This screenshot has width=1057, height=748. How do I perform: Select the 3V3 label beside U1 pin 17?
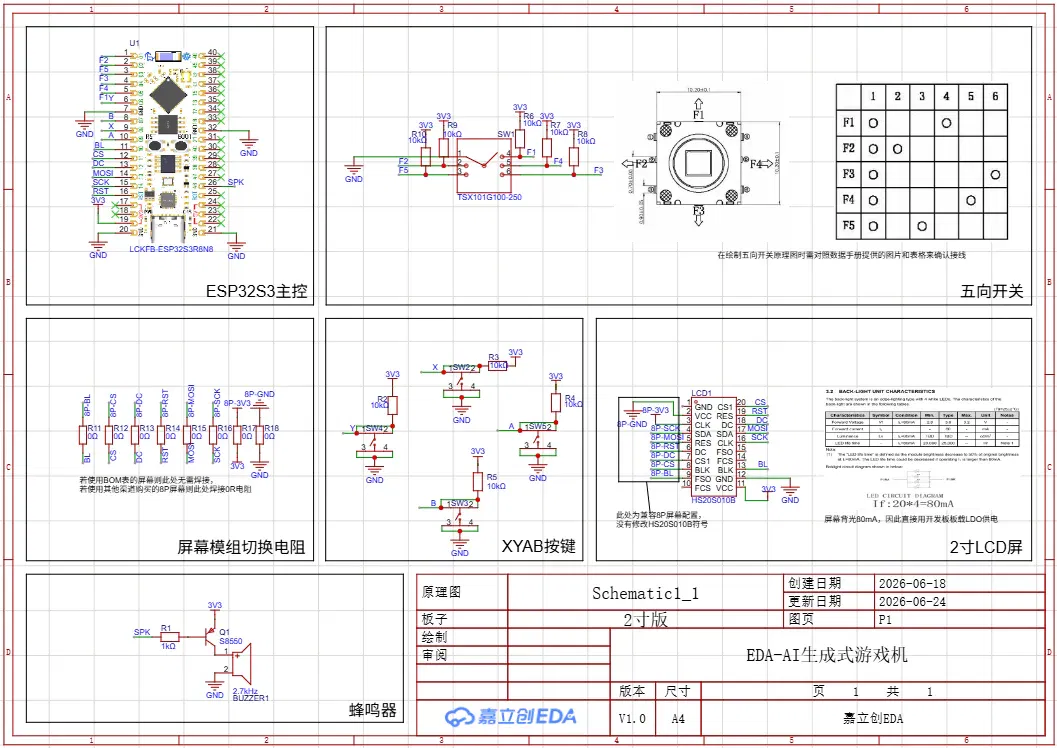pos(98,201)
